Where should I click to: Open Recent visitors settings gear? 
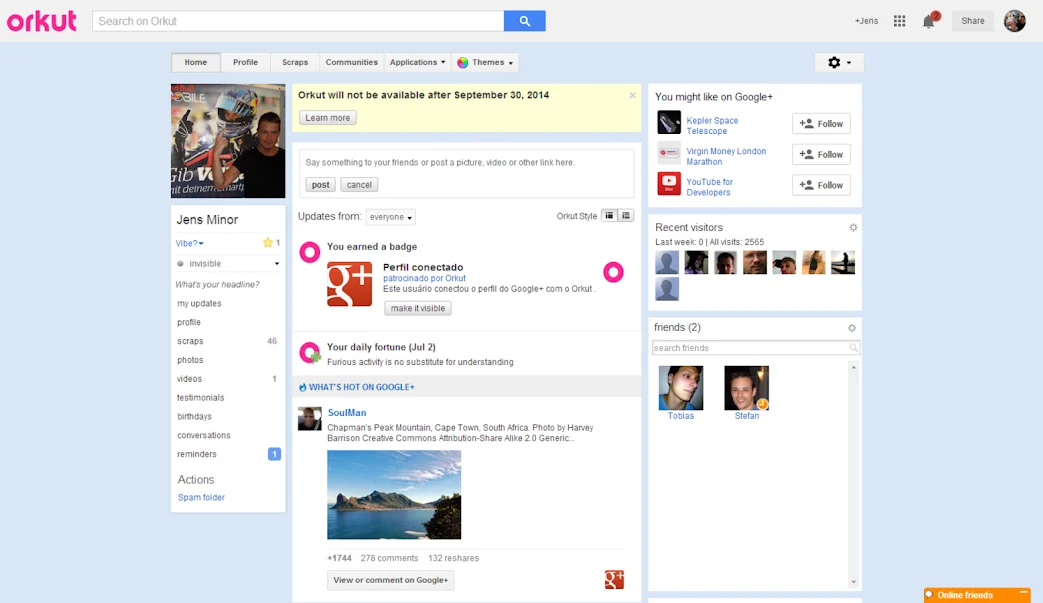[x=853, y=227]
